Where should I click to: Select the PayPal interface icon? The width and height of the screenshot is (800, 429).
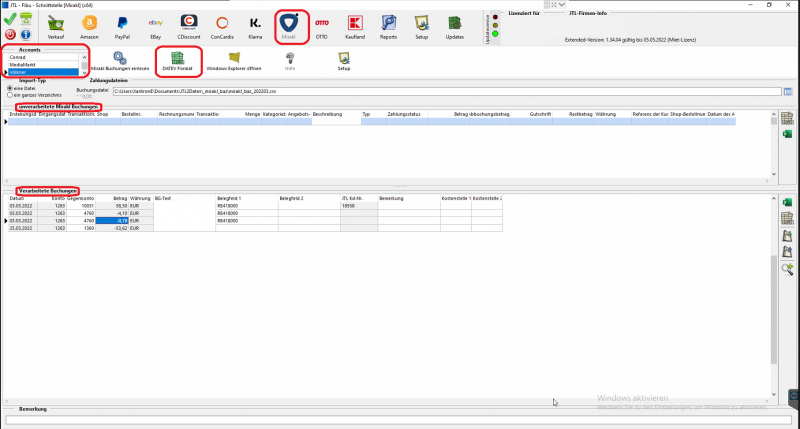click(124, 25)
